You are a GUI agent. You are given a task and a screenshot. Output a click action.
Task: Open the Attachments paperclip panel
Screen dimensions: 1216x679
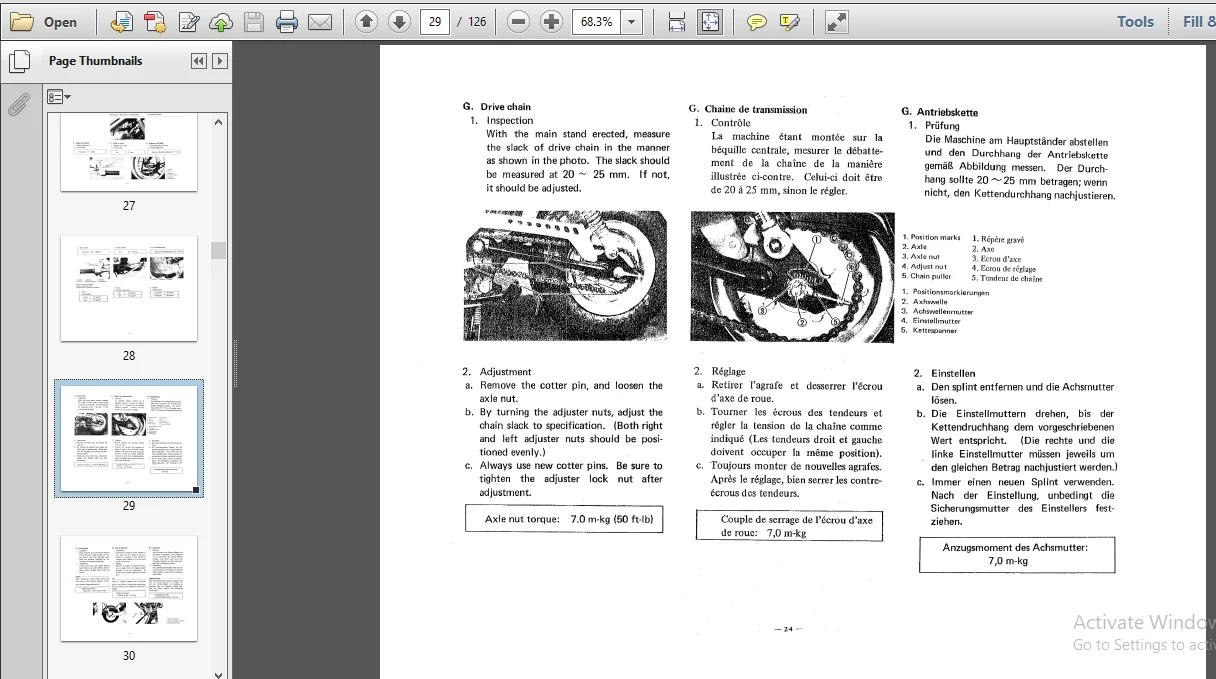(18, 104)
